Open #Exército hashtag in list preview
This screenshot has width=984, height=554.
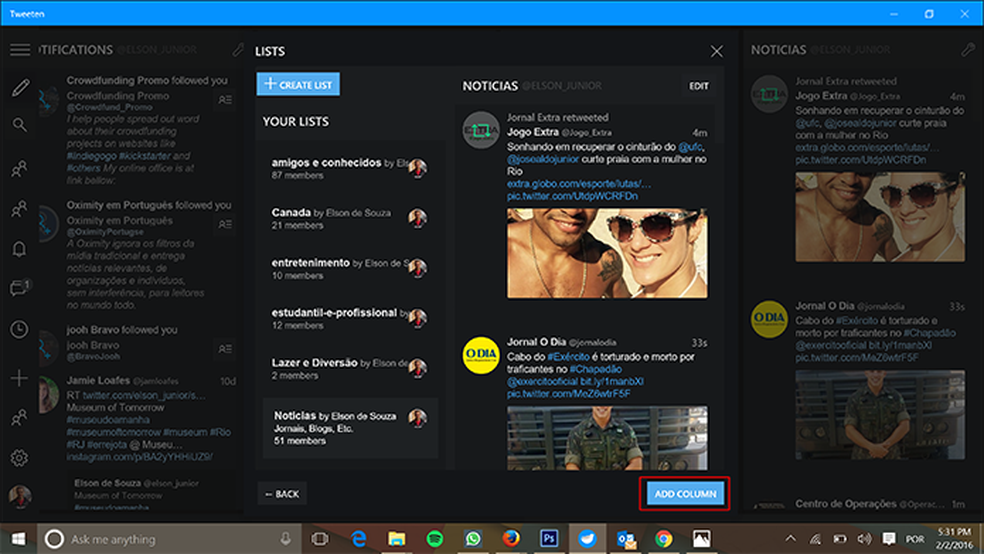coord(568,356)
